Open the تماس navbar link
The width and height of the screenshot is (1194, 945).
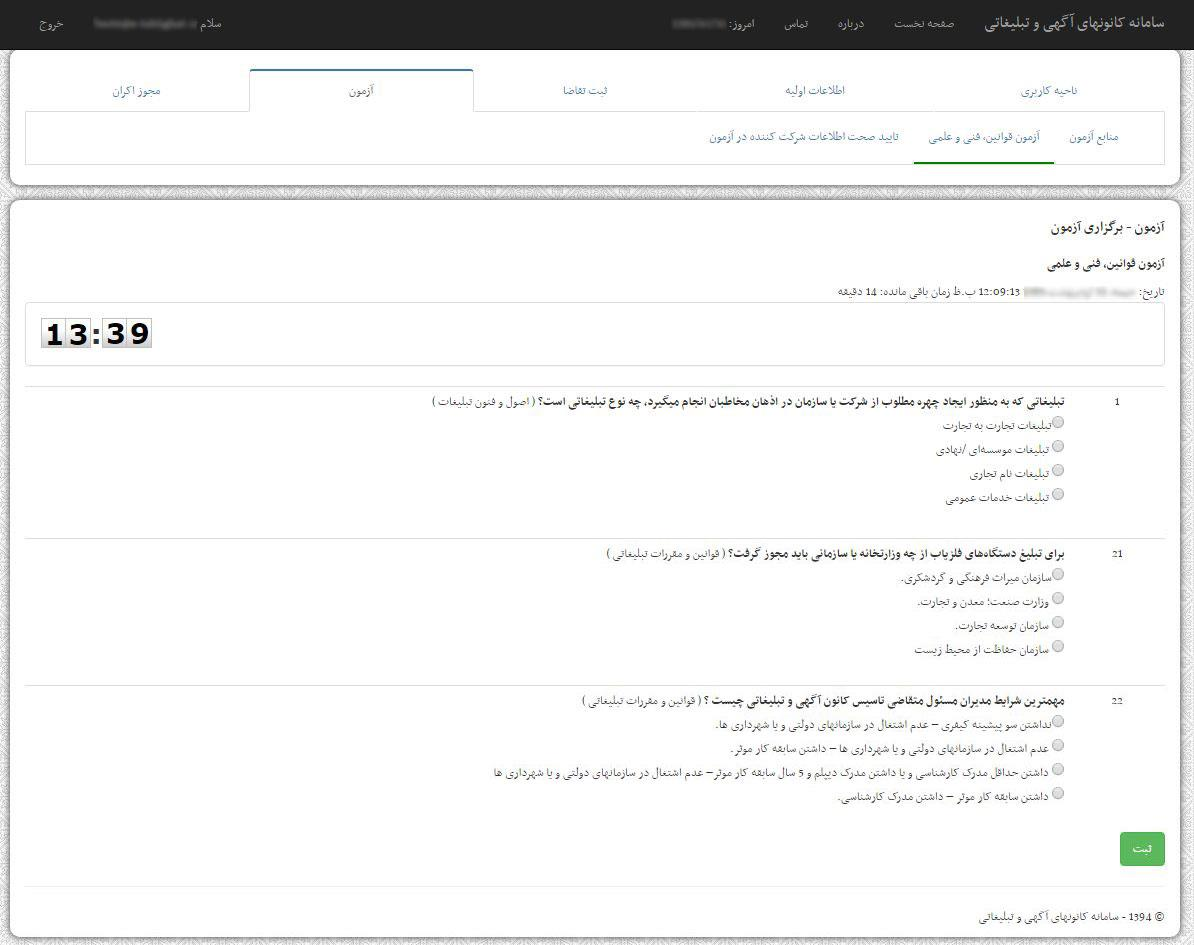[x=797, y=24]
